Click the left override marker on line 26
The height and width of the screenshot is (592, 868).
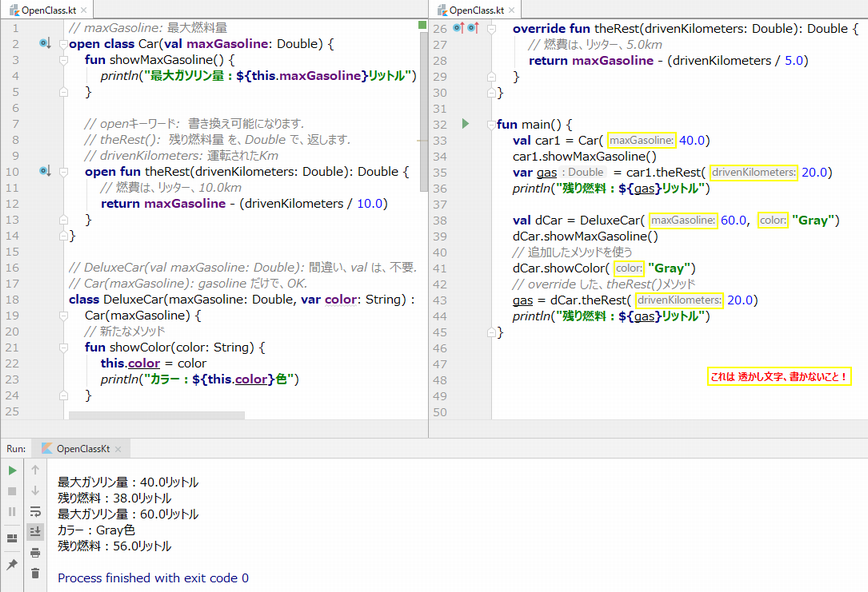click(x=458, y=28)
